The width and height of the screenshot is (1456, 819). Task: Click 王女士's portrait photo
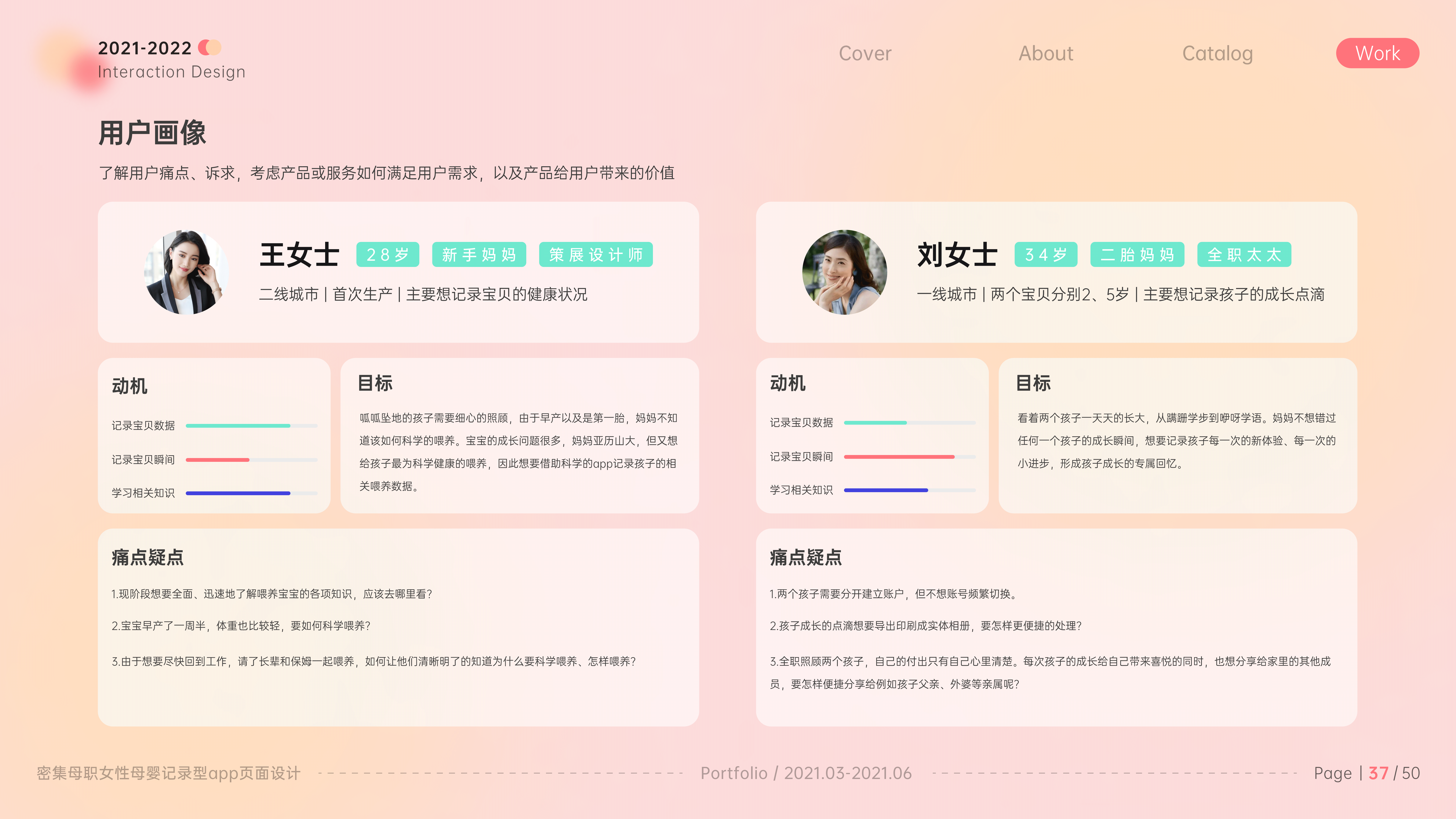(x=187, y=272)
